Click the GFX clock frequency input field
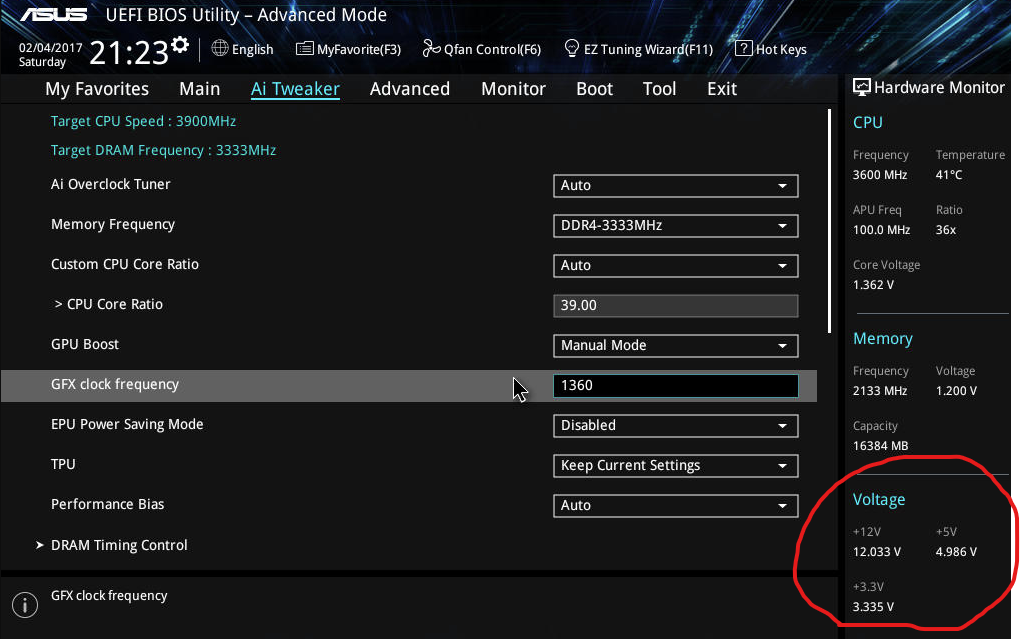 coord(675,385)
